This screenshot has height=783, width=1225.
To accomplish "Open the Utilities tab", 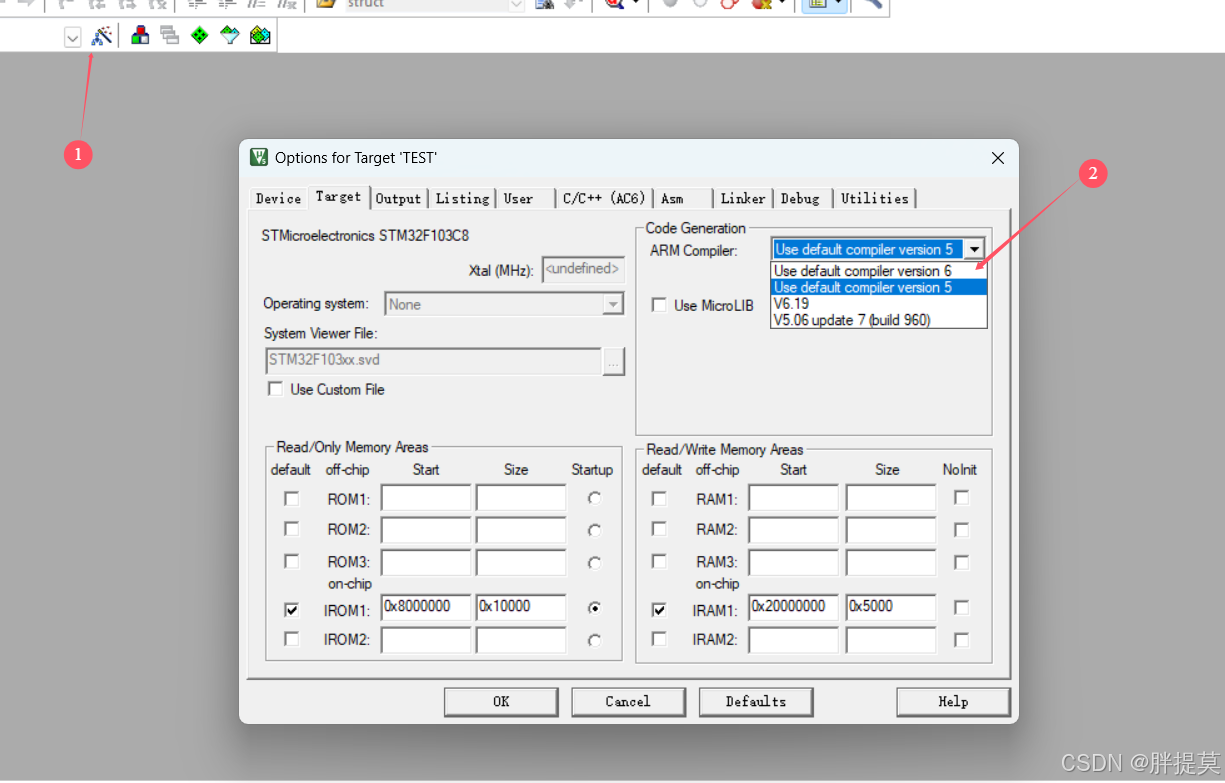I will click(x=875, y=198).
